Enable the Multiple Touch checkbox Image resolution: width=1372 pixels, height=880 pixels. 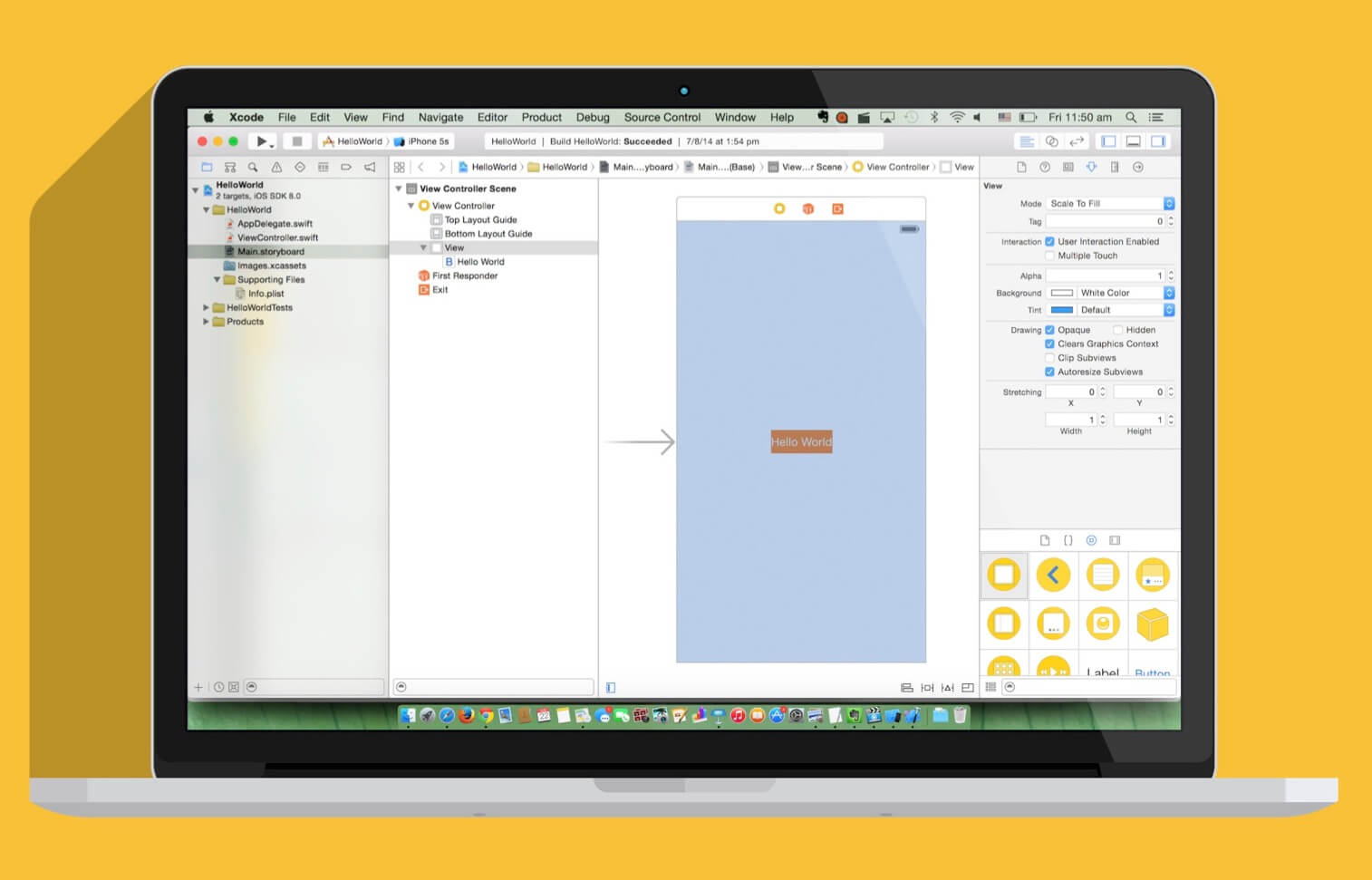coord(1049,256)
